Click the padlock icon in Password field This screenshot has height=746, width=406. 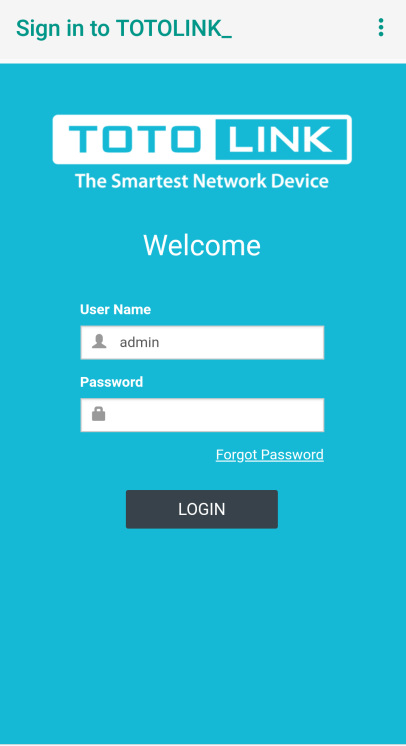pos(99,413)
